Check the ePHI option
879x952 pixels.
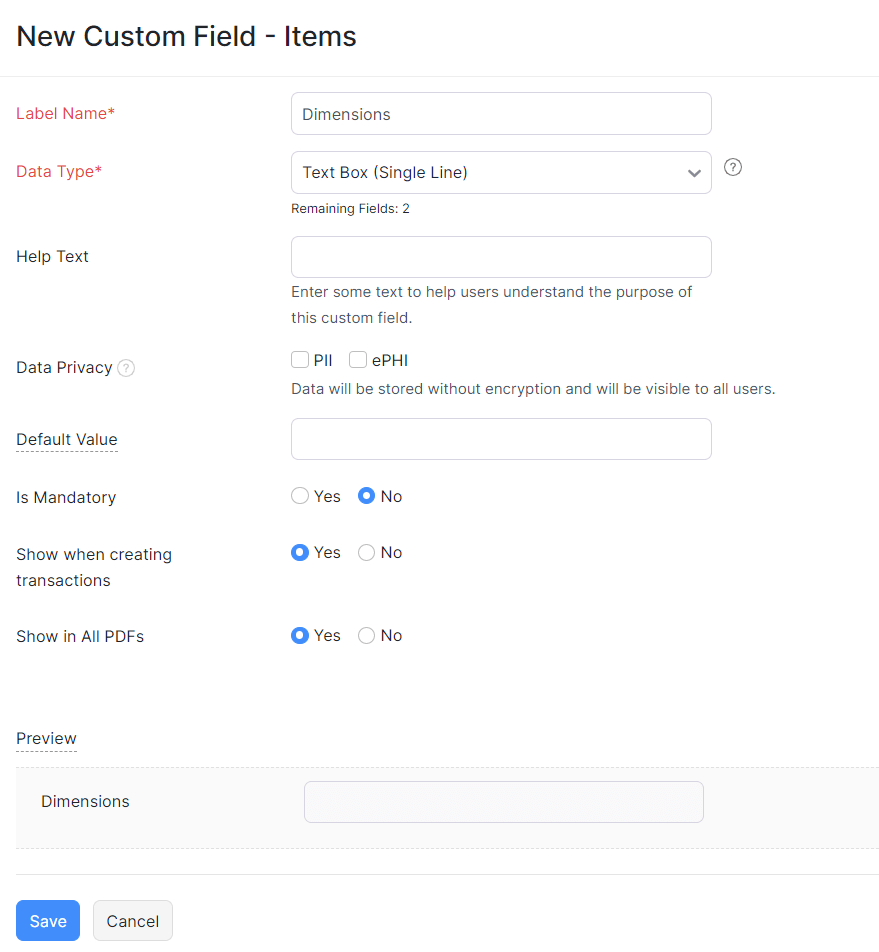[x=358, y=359]
